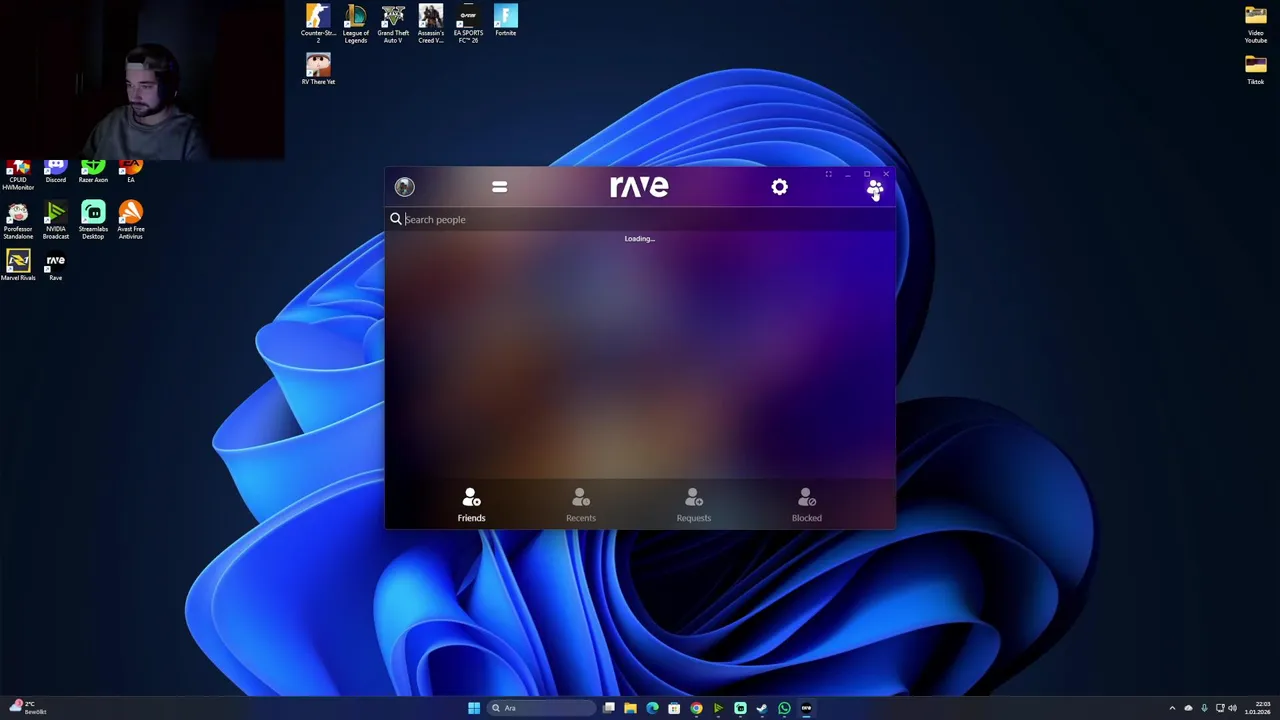Open File Explorer from the taskbar
Screen dimensions: 1280x720
pos(630,708)
